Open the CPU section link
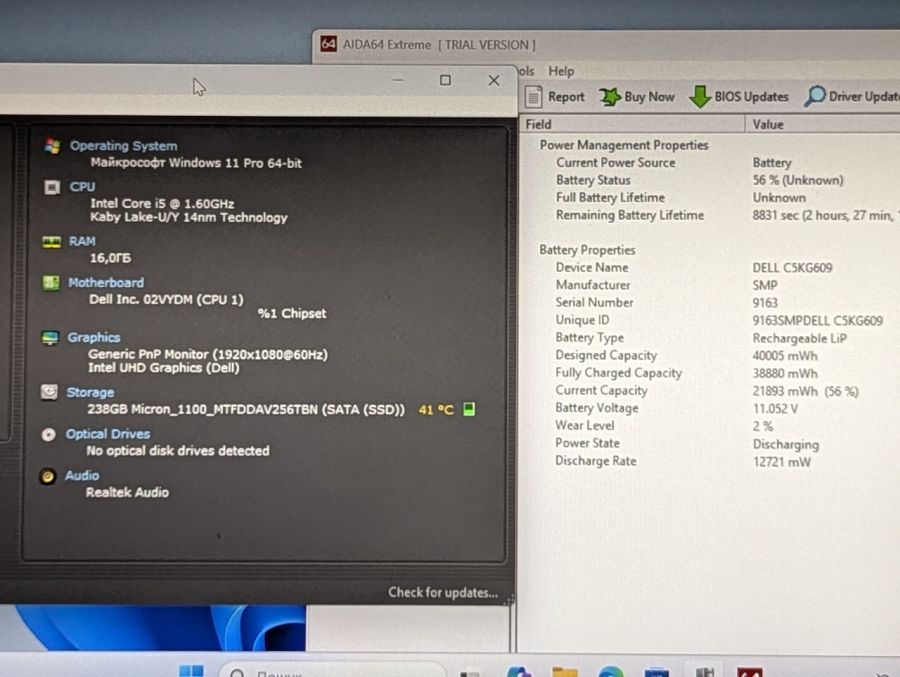Viewport: 900px width, 677px height. click(x=82, y=187)
